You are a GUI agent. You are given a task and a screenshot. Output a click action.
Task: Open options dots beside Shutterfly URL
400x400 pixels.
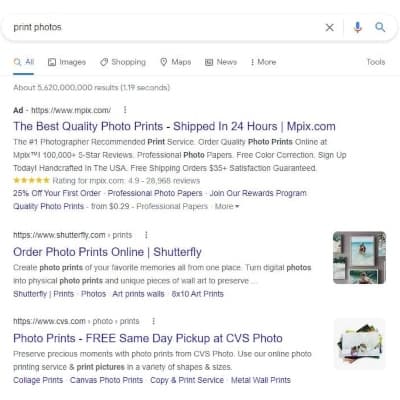click(146, 235)
